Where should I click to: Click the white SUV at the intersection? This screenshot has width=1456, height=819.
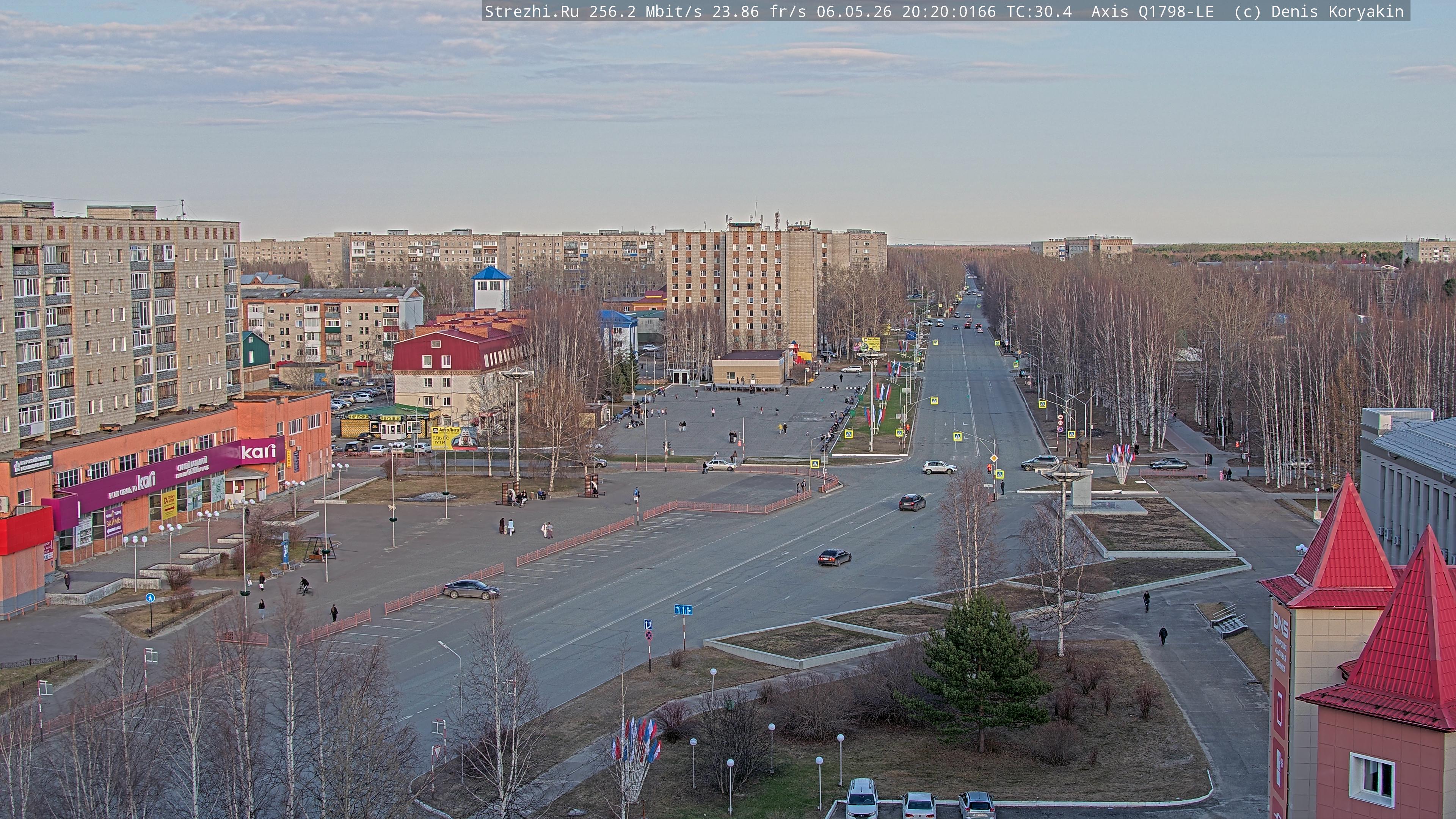coord(939,467)
